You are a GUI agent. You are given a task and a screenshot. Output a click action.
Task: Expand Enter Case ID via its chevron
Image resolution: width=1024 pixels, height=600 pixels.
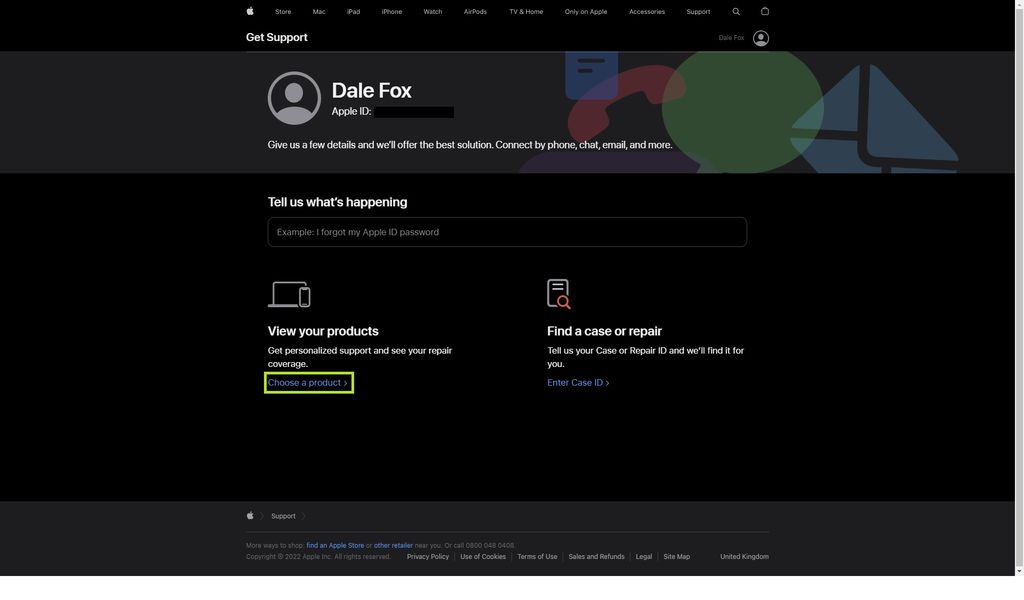coord(606,383)
